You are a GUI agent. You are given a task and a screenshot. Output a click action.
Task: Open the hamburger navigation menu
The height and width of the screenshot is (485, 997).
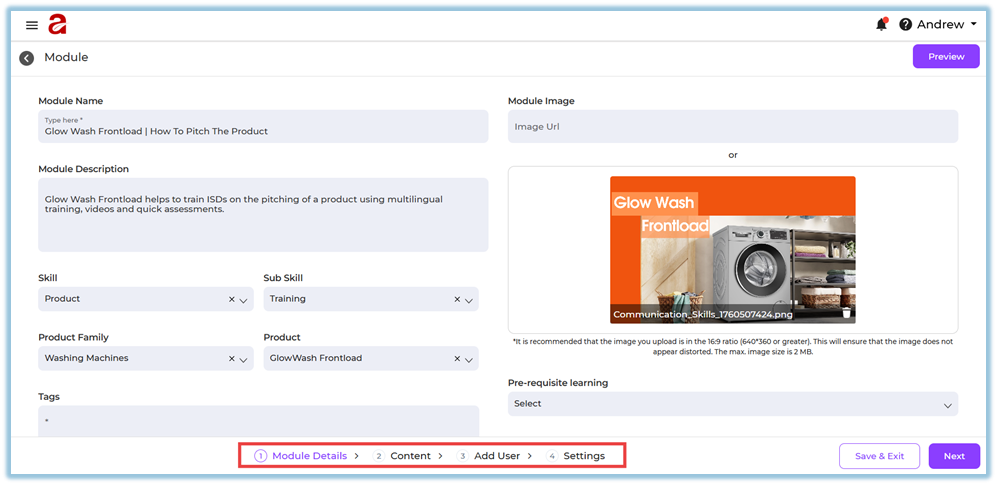point(32,25)
